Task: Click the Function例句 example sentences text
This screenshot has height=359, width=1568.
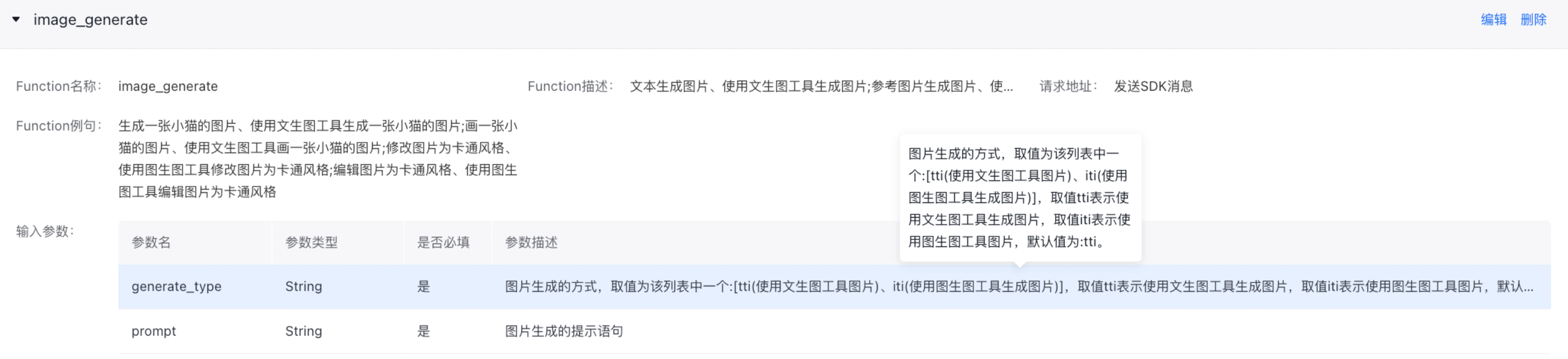Action: point(317,159)
